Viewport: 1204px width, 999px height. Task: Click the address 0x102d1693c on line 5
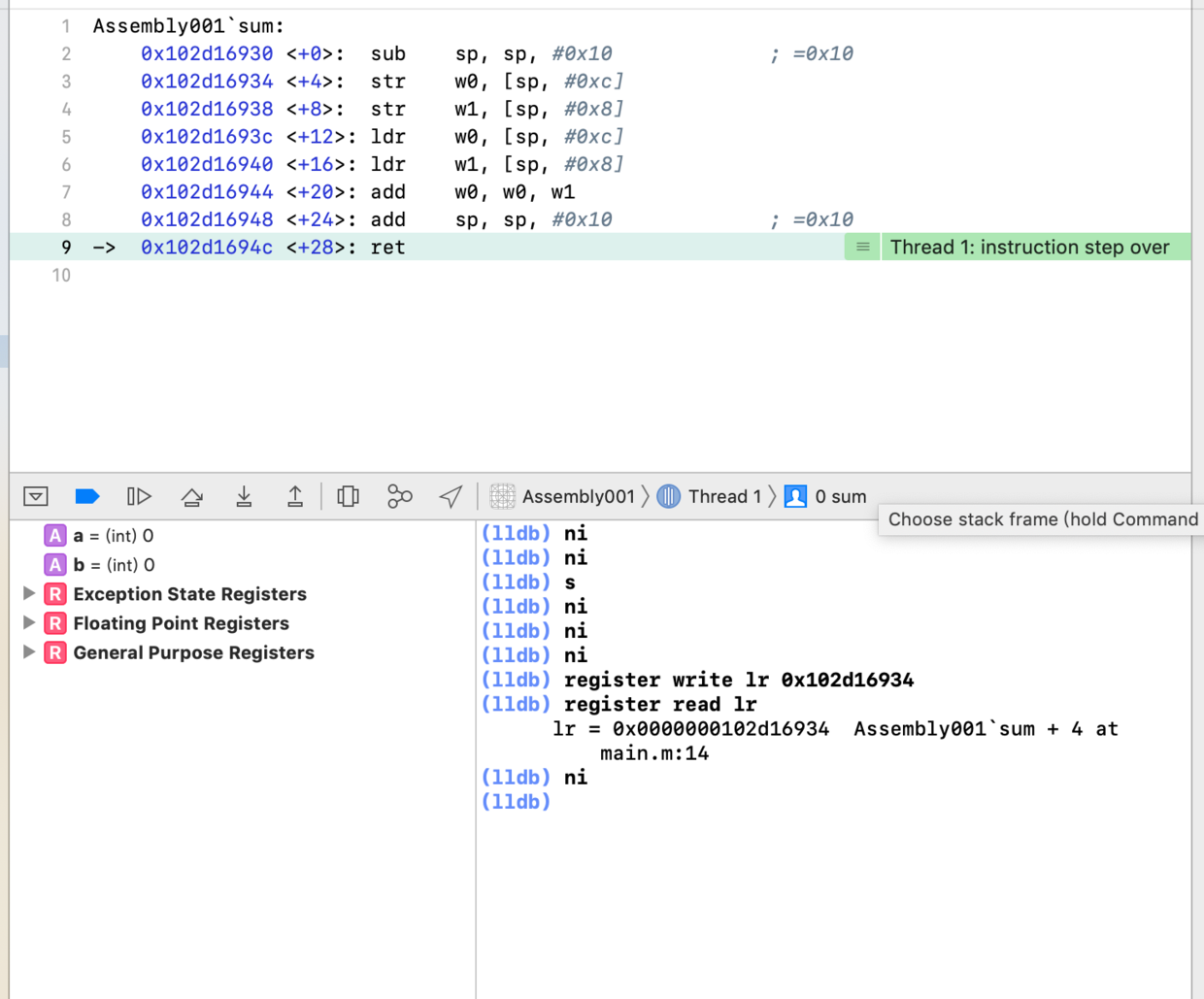click(207, 137)
